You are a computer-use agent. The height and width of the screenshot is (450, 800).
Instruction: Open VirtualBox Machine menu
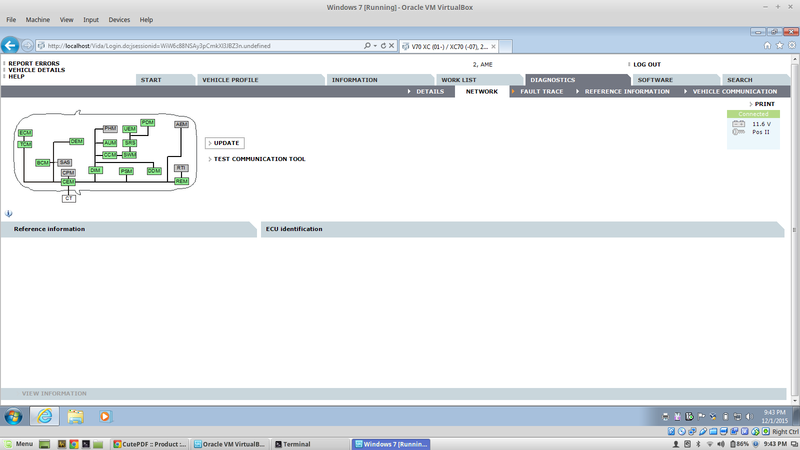[38, 20]
